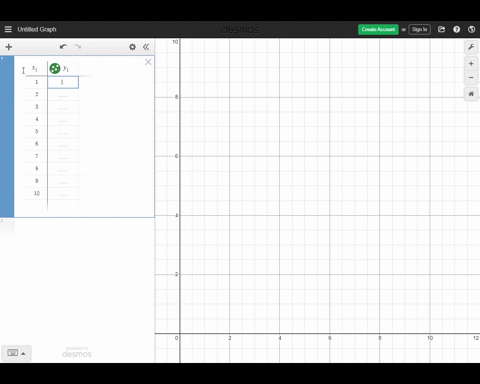Viewport: 480px width, 384px height.
Task: Expand keypad arrow toggle
Action: click(23, 354)
